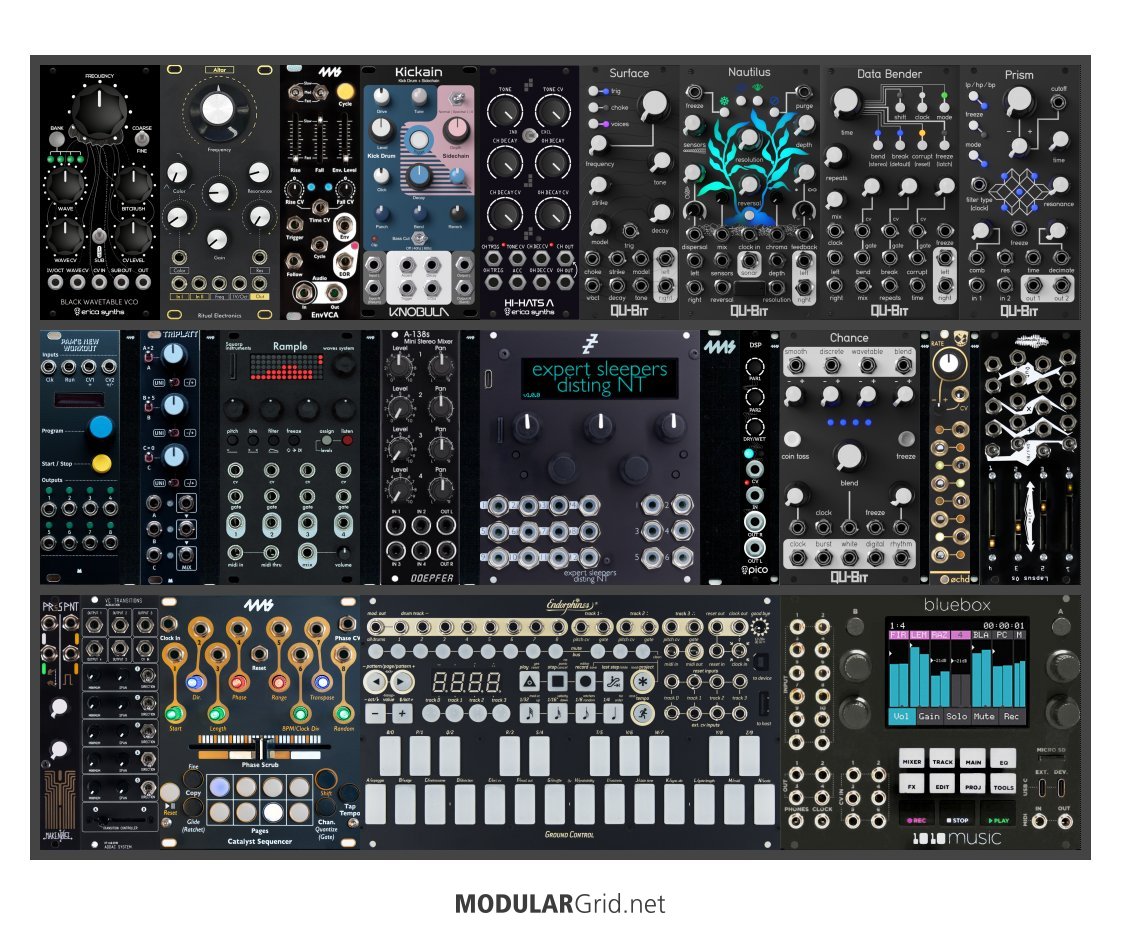This screenshot has width=1121, height=925.
Task: Adjust the Phase Scrub slider on Catalyst Sequencer
Action: point(260,750)
